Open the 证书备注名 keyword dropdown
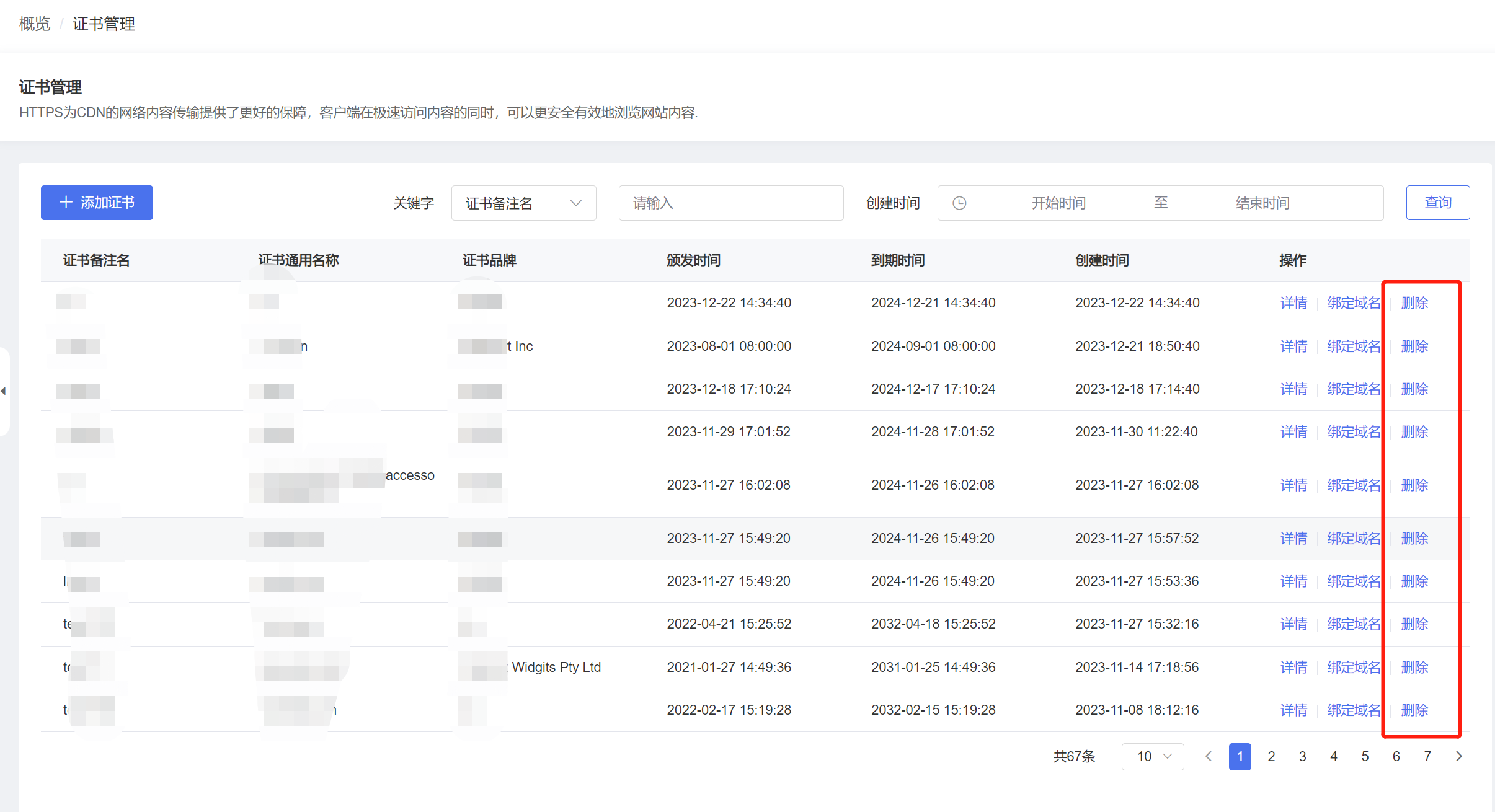The image size is (1495, 812). point(523,203)
